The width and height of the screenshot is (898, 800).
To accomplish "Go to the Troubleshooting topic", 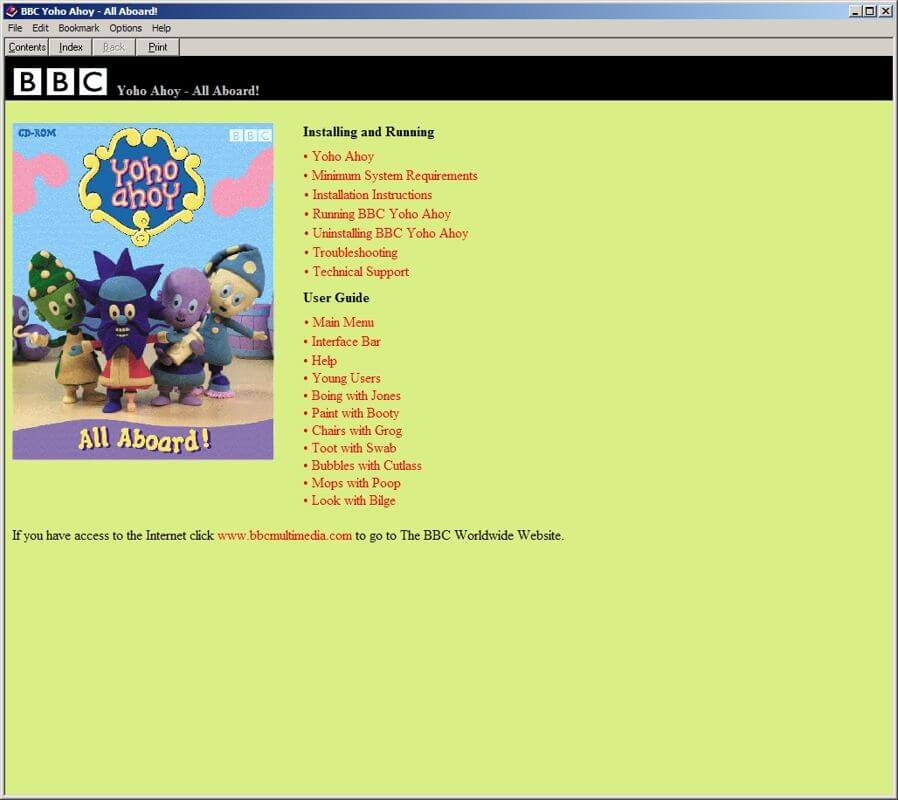I will (x=354, y=253).
